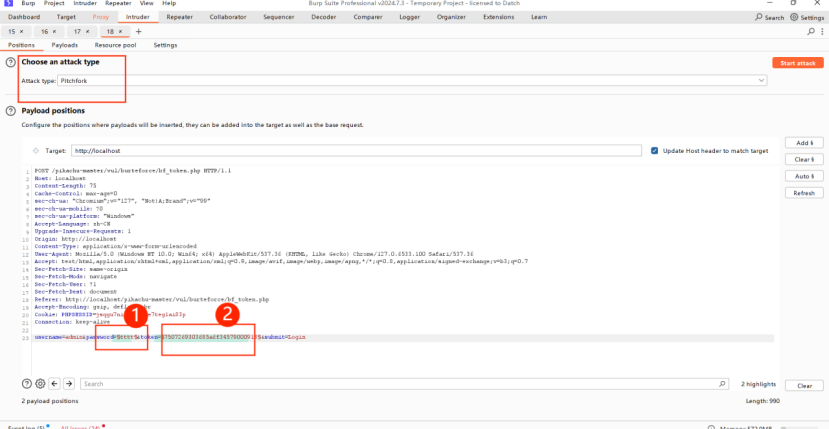Toggle Update Host header to match target

click(655, 151)
